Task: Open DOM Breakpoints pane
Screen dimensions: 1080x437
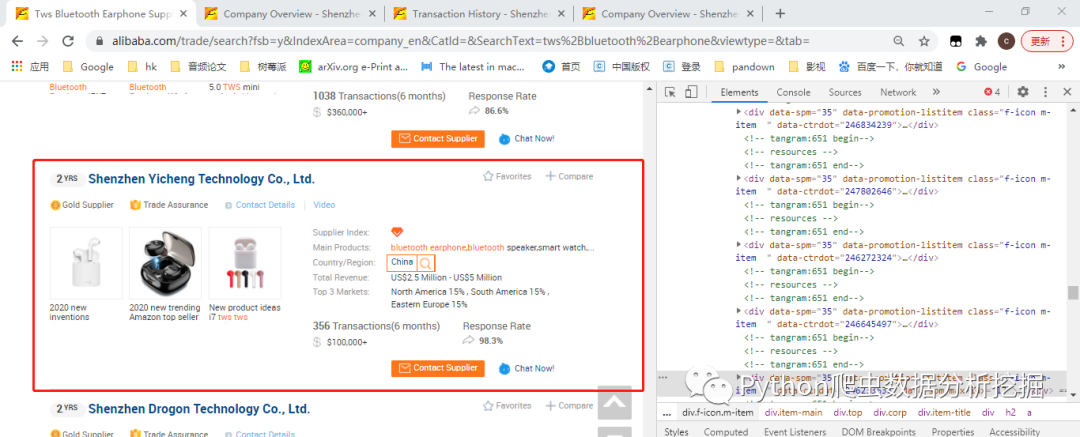Action: tap(878, 431)
